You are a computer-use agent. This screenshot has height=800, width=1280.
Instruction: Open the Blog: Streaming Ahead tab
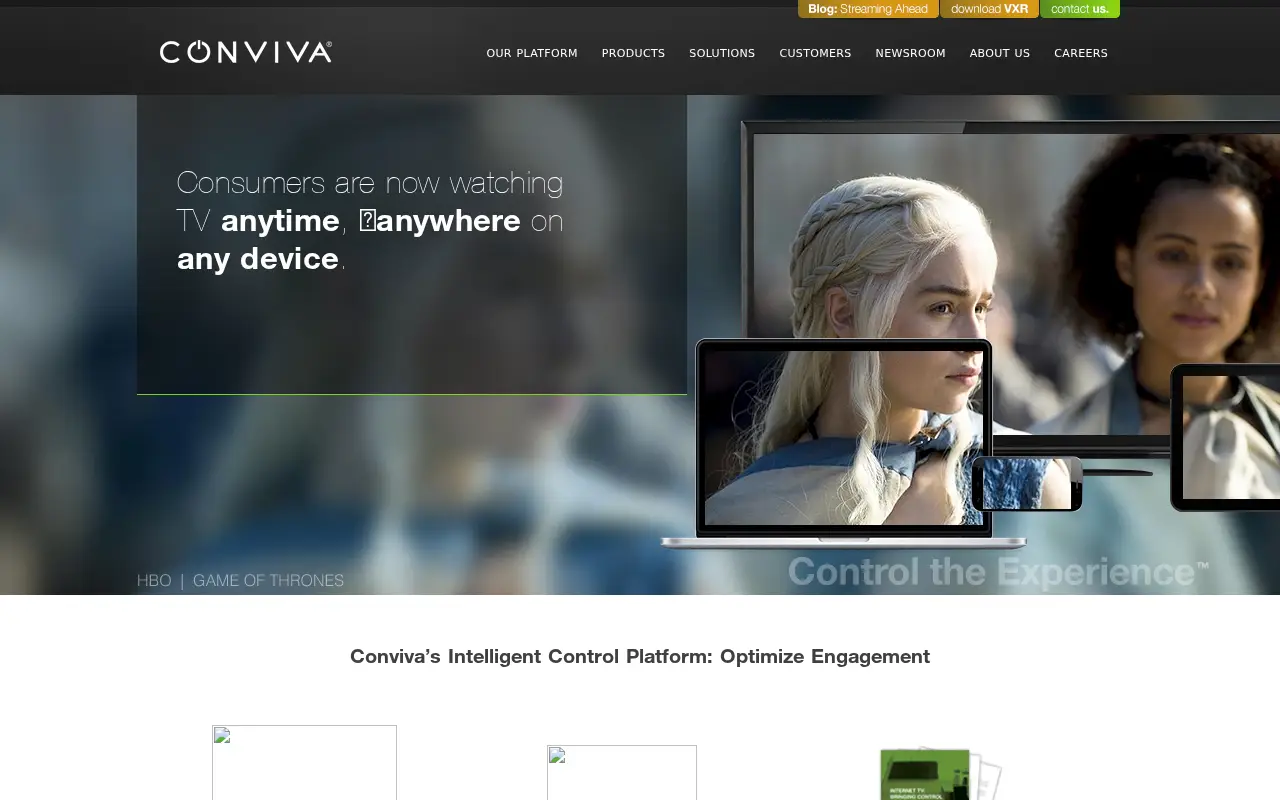click(868, 9)
